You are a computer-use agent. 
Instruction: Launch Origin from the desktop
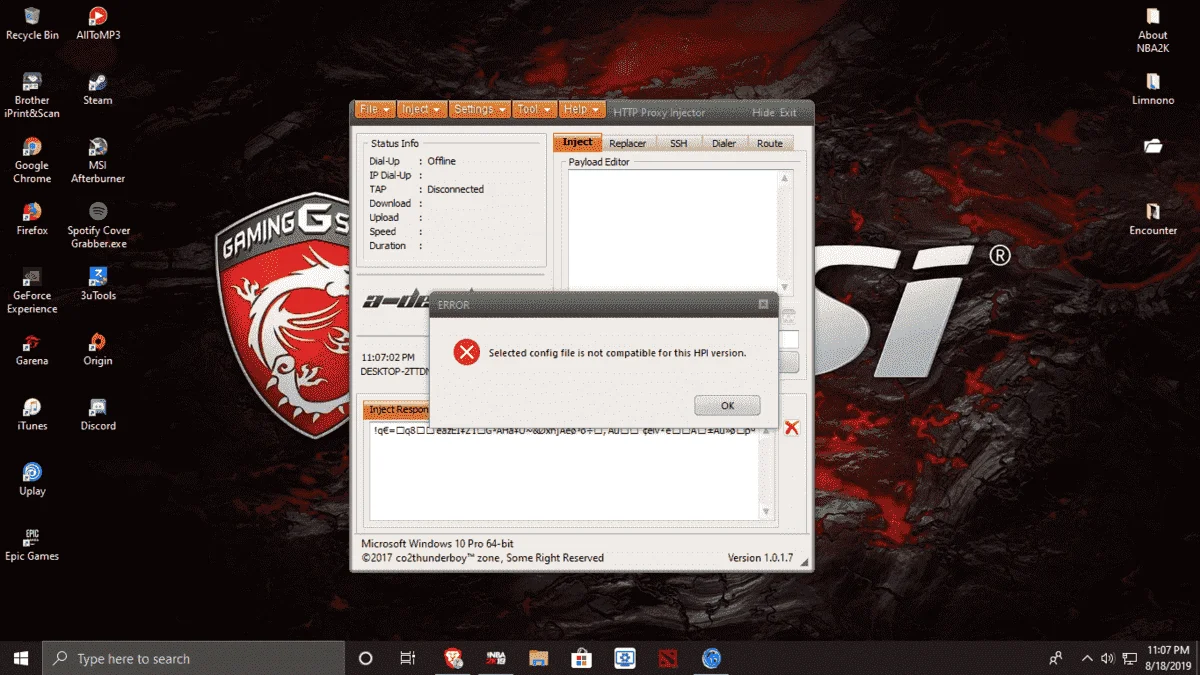click(98, 348)
